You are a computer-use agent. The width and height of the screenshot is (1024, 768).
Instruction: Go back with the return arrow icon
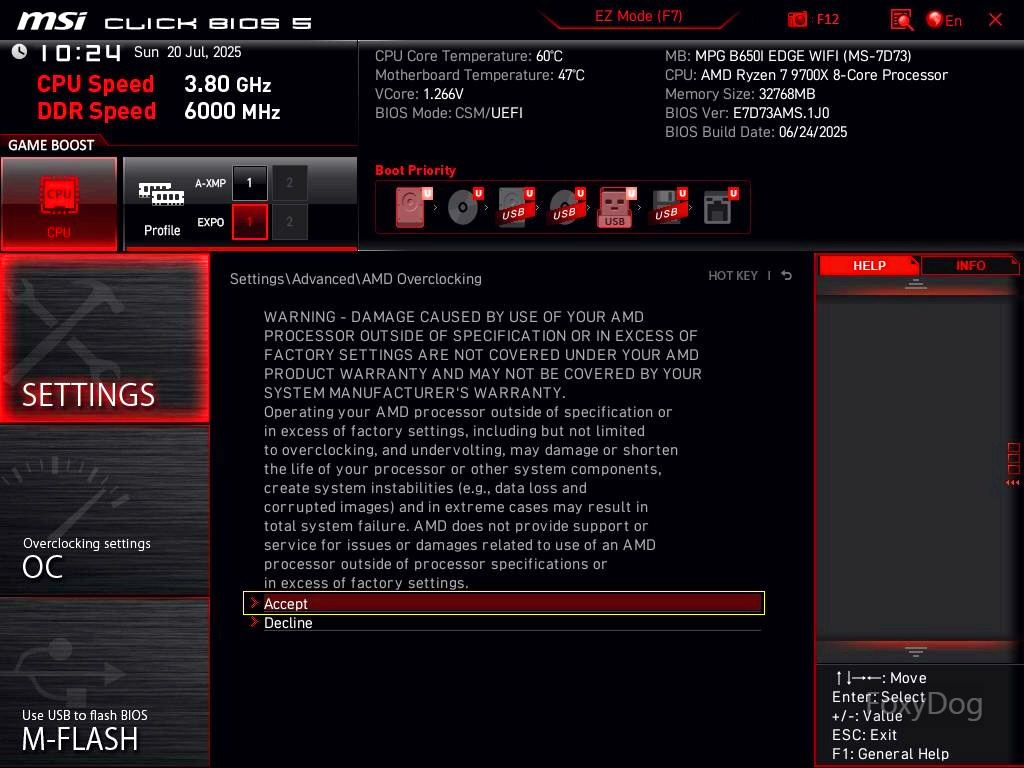click(x=786, y=276)
